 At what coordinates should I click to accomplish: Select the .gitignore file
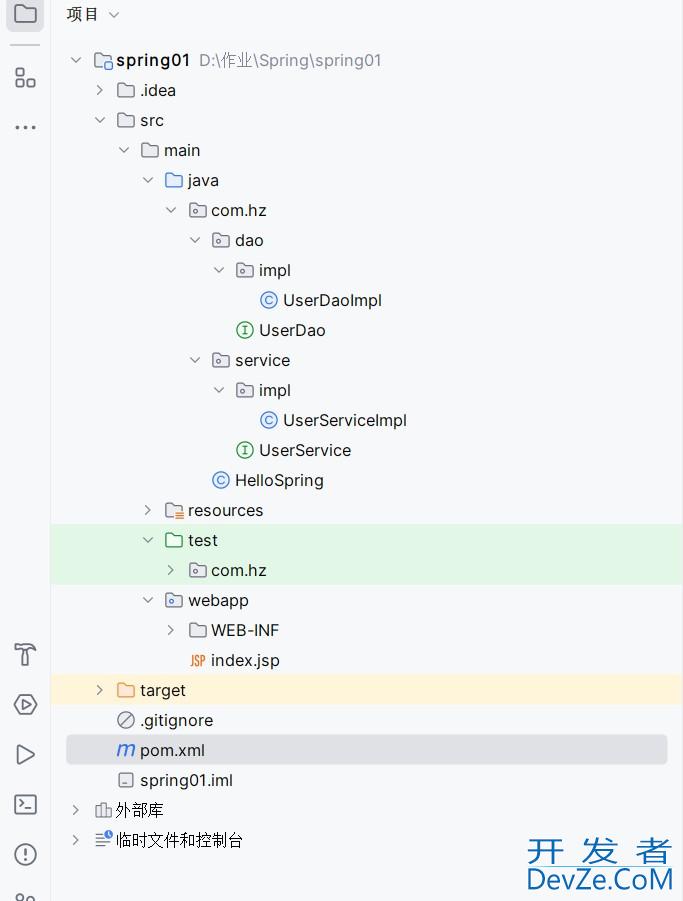click(x=176, y=720)
